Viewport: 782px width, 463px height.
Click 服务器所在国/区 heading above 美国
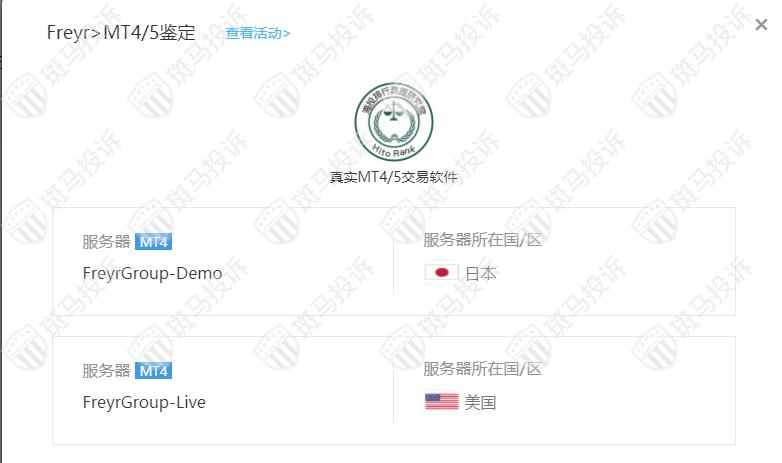[482, 369]
